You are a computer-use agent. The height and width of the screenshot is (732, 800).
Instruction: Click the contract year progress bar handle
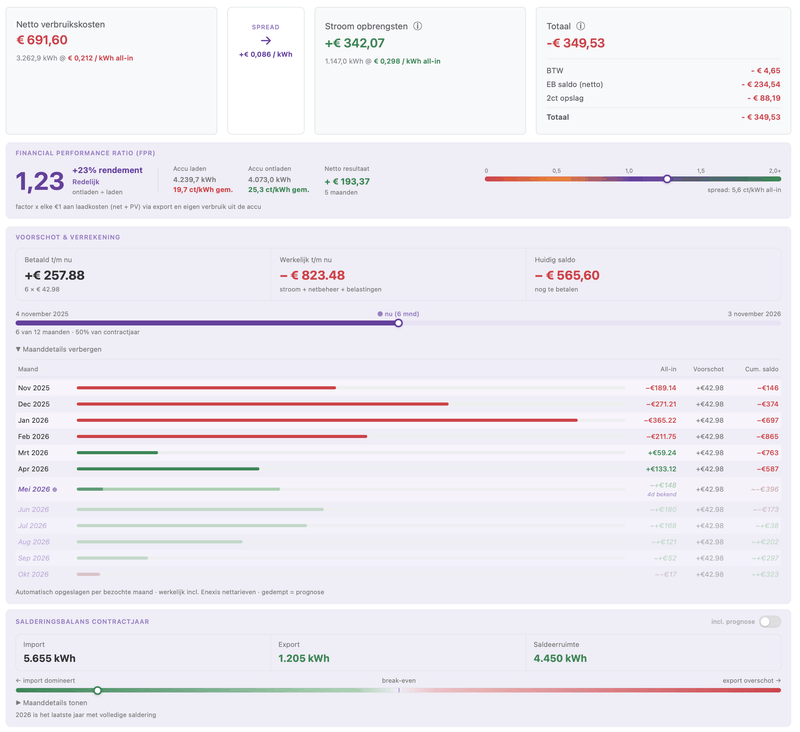[x=398, y=323]
